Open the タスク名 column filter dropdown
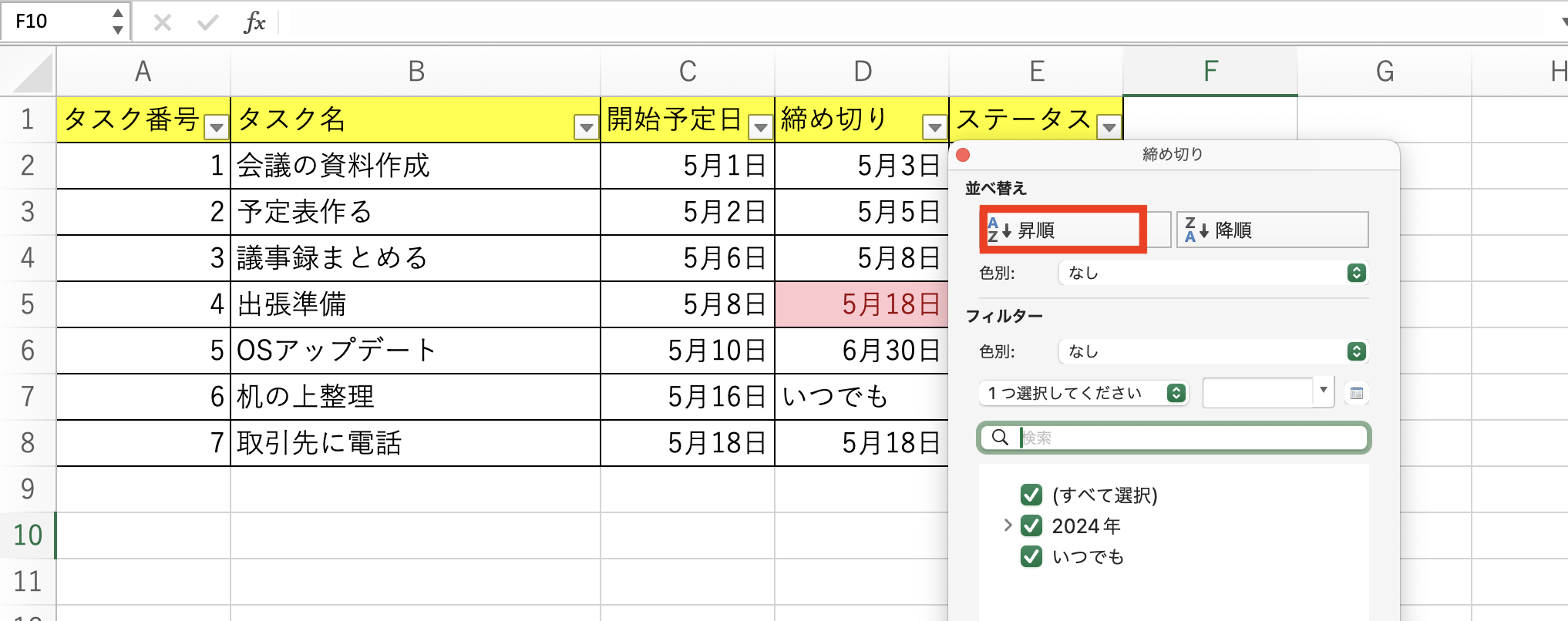Viewport: 1568px width, 621px height. [586, 127]
